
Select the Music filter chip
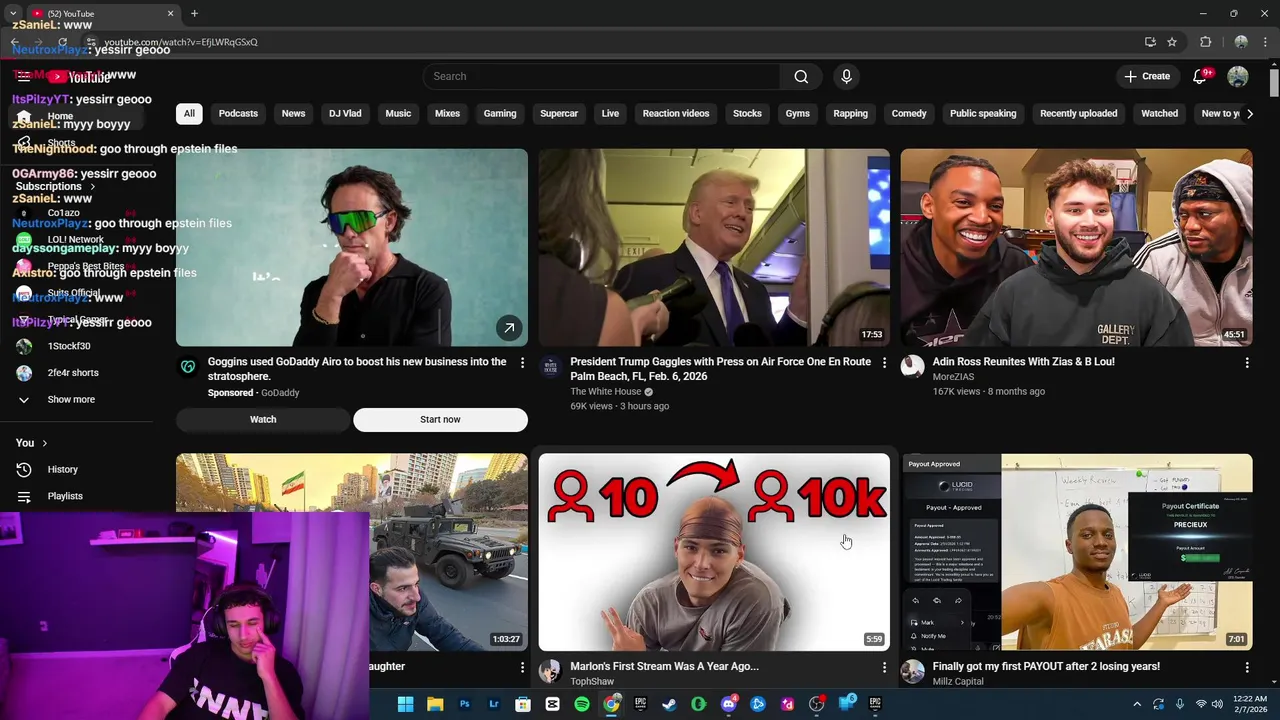[398, 113]
